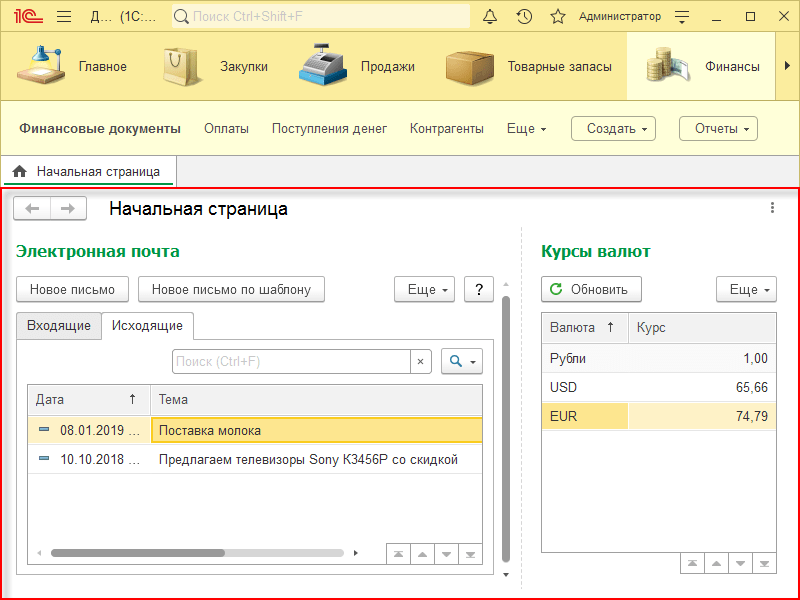The width and height of the screenshot is (800, 600).
Task: Click the Тема column header
Action: click(316, 399)
